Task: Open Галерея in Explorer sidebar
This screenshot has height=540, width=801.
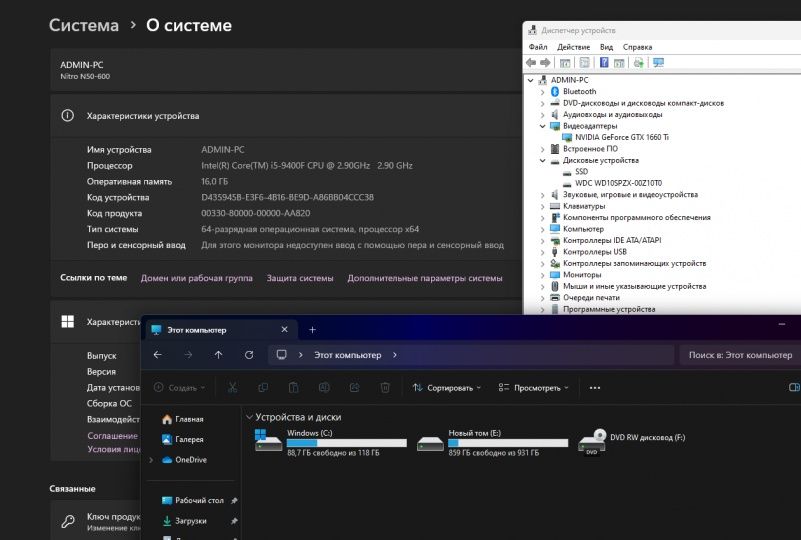Action: (x=182, y=439)
